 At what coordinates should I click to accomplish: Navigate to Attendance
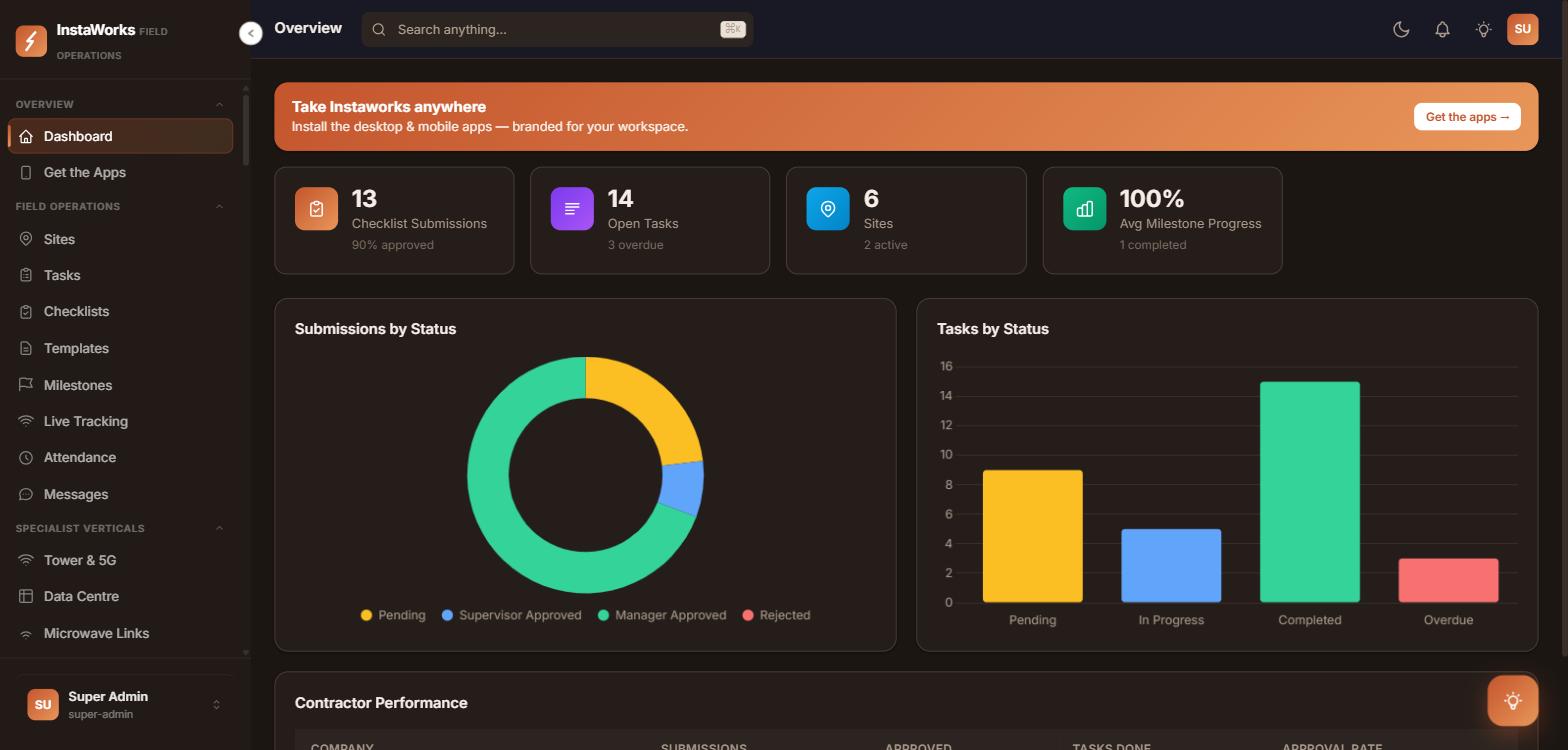(121, 457)
